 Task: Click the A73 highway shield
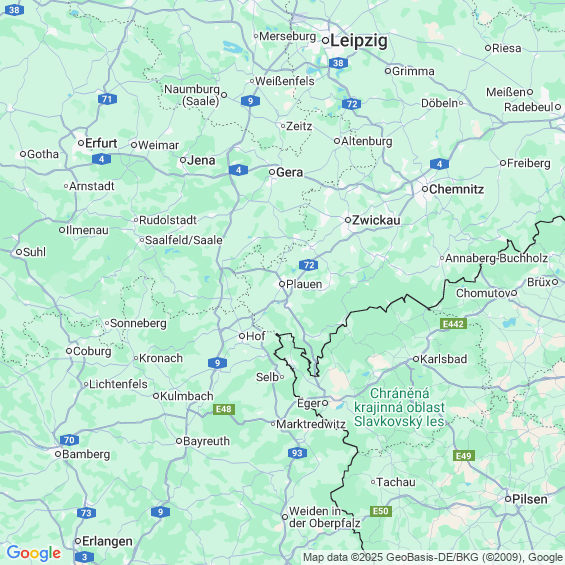(86, 513)
